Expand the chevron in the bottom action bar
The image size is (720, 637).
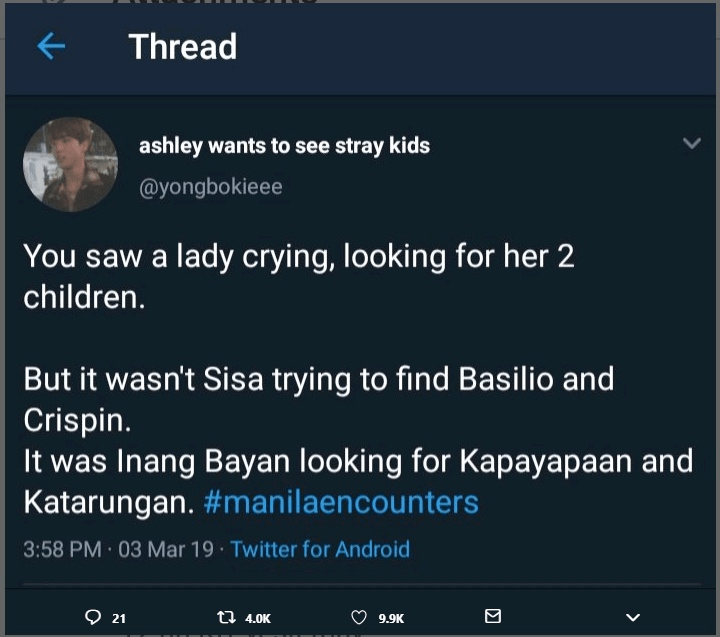(631, 617)
